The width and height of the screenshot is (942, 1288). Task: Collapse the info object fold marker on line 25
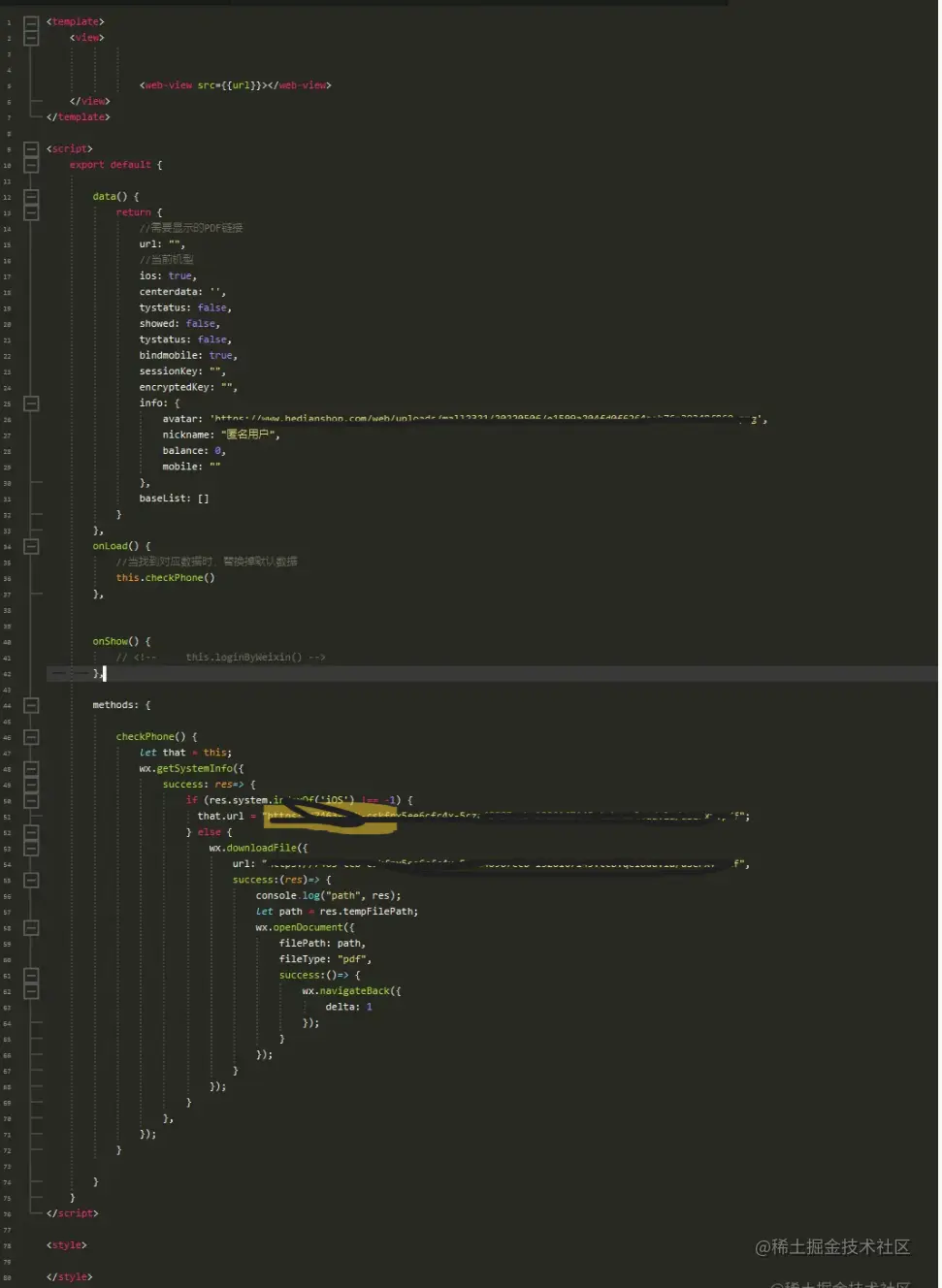[31, 402]
